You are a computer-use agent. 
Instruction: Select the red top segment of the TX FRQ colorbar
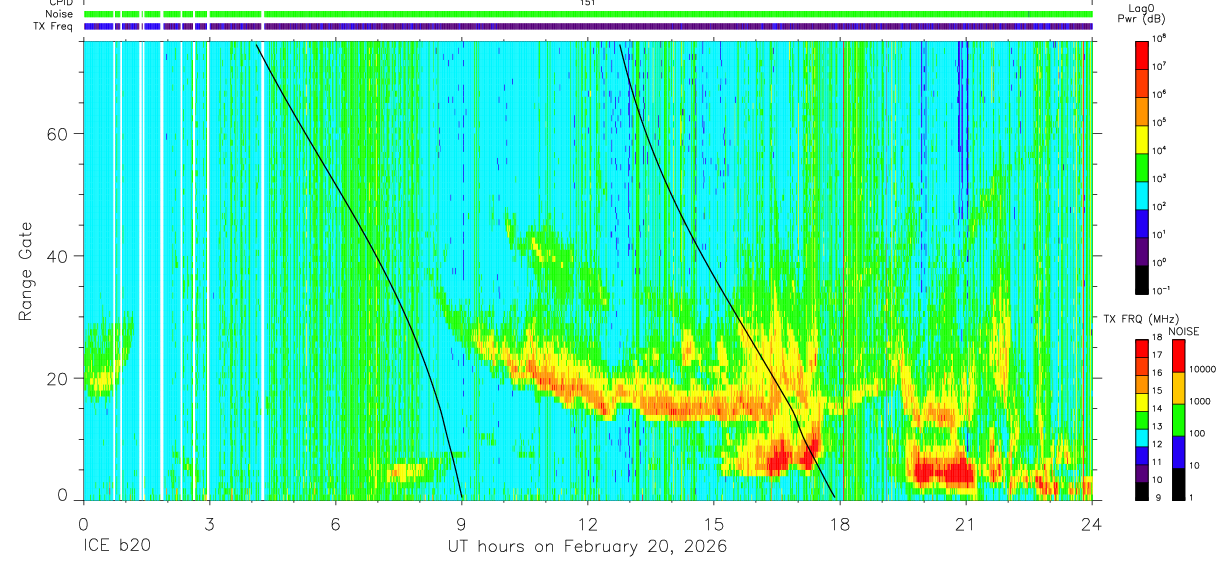(1141, 349)
